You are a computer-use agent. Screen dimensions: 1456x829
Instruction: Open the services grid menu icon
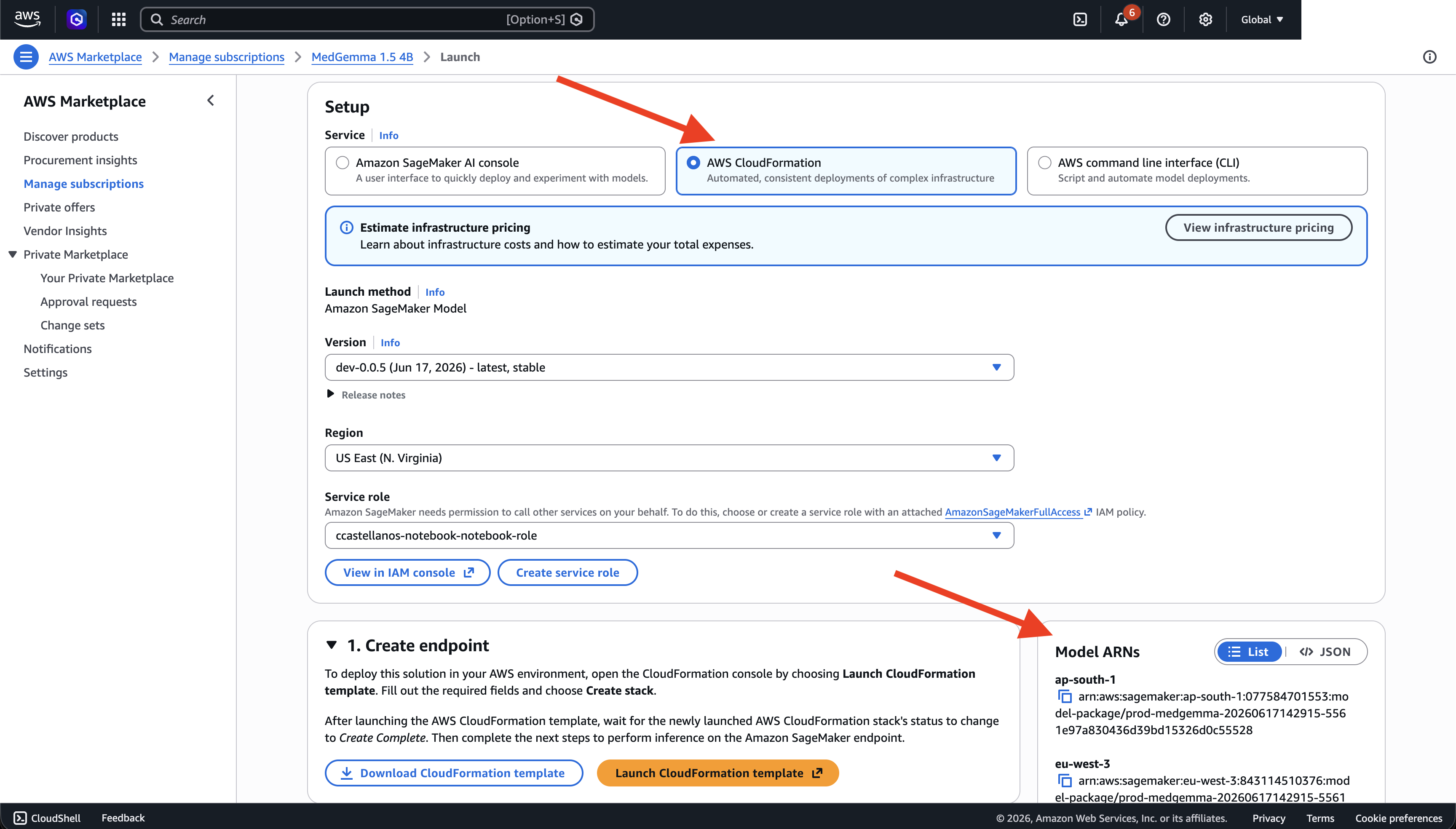point(118,19)
